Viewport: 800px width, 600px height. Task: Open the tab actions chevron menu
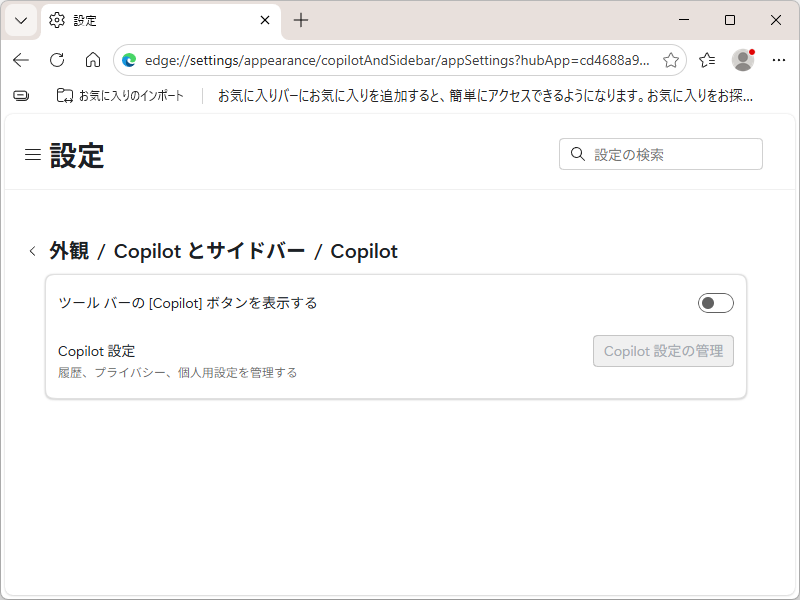[x=21, y=20]
